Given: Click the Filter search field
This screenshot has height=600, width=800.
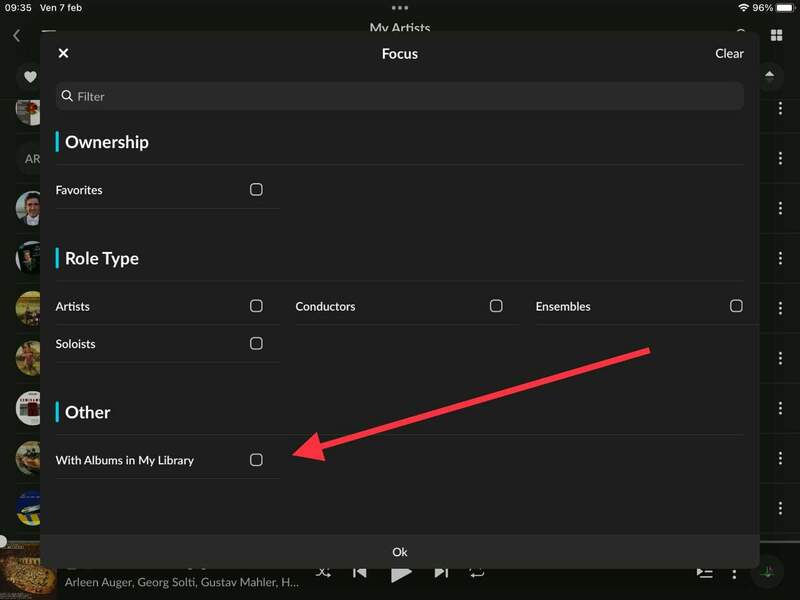Looking at the screenshot, I should [400, 96].
